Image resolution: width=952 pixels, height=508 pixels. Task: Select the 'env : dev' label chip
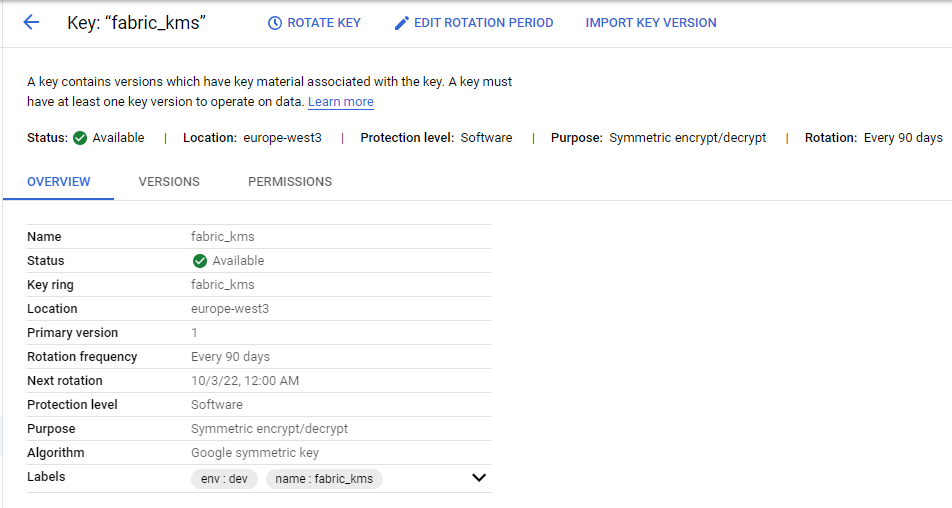224,479
